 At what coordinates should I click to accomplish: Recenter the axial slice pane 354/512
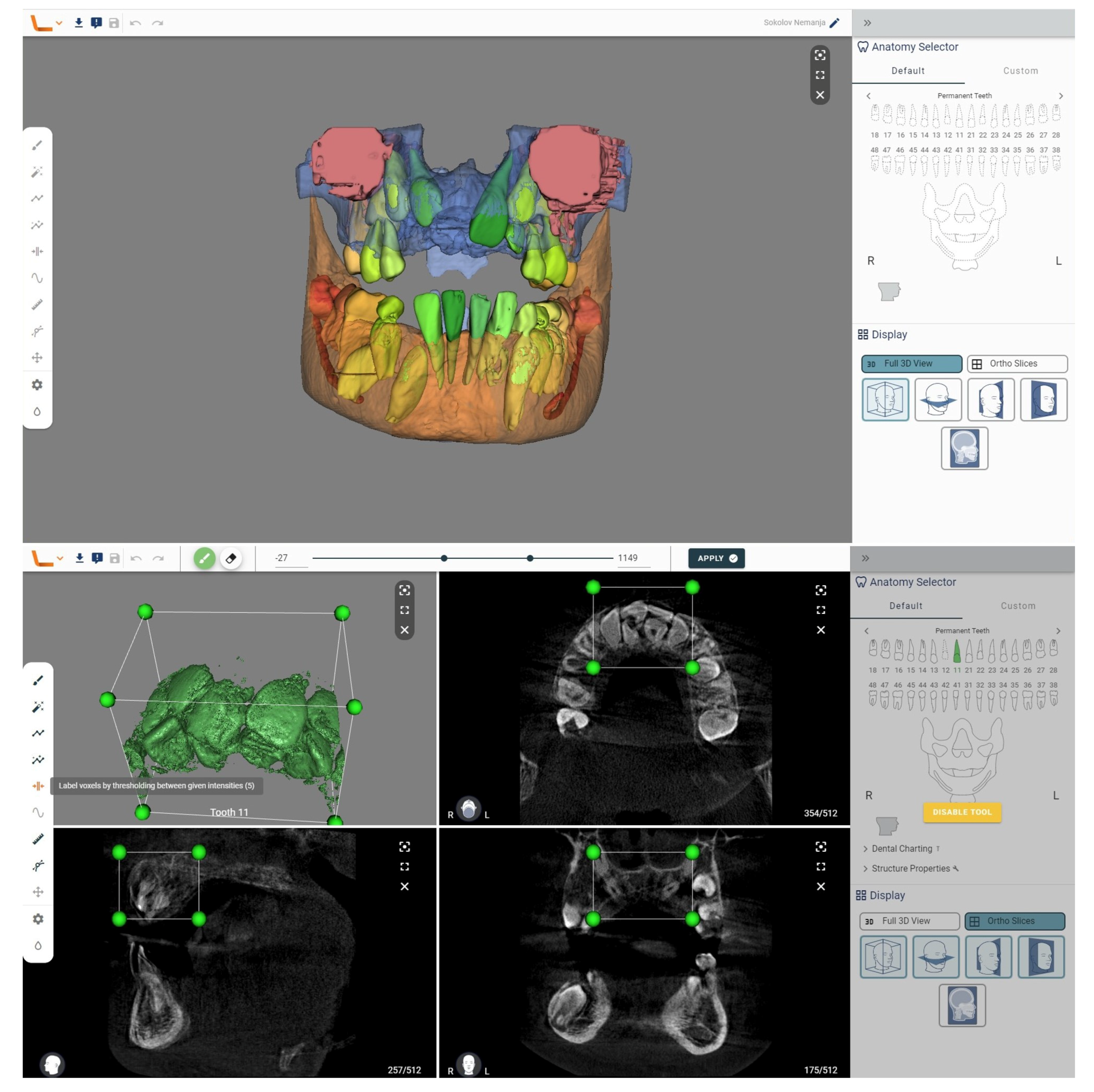(x=821, y=590)
